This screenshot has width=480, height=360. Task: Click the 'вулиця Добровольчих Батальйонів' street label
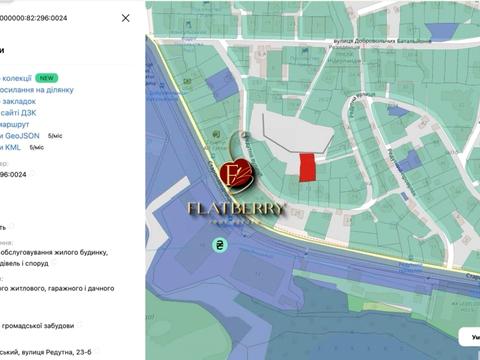(383, 41)
